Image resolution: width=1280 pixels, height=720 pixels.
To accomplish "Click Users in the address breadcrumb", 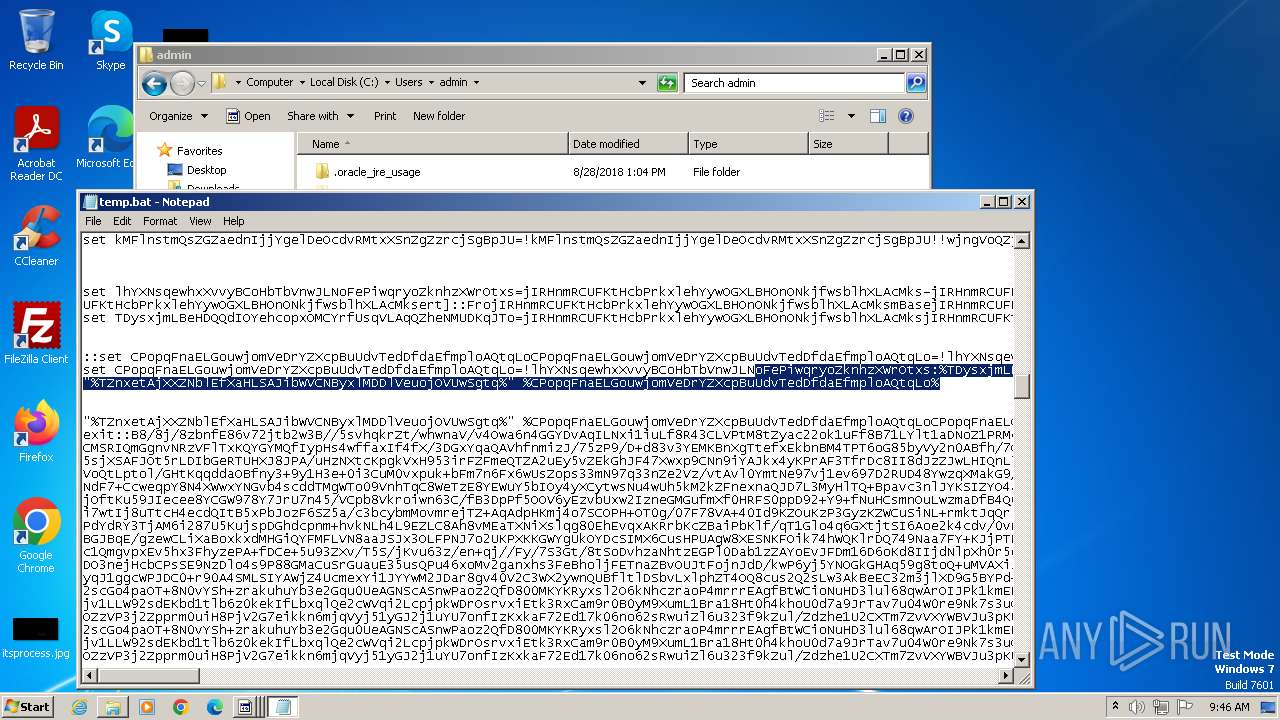I will (x=408, y=83).
